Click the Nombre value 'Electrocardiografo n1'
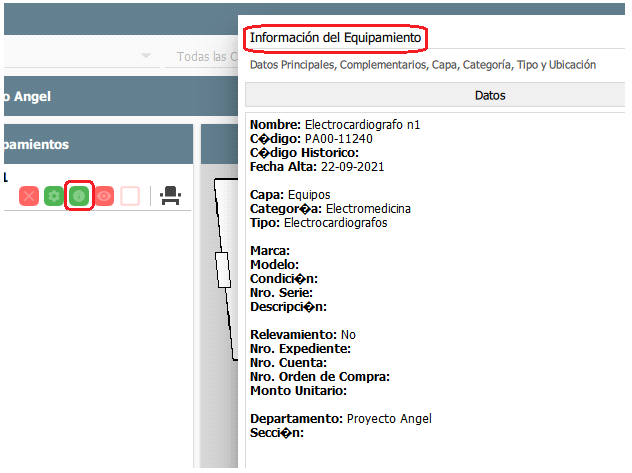This screenshot has width=632, height=473. pyautogui.click(x=362, y=125)
